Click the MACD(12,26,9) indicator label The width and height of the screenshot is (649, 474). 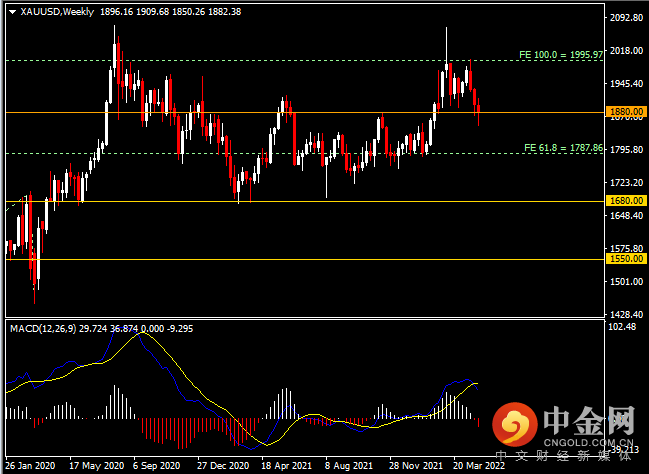click(43, 329)
